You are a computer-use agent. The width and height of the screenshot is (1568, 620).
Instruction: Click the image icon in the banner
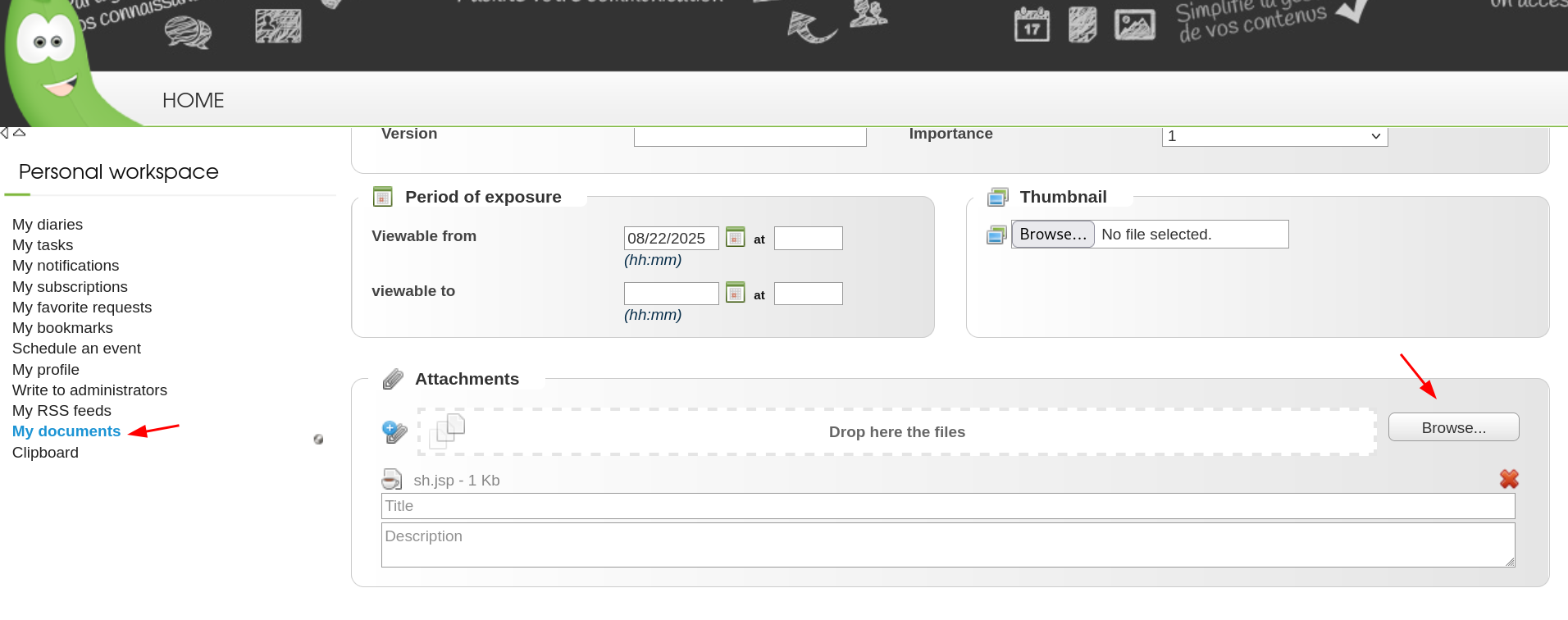pyautogui.click(x=1134, y=25)
